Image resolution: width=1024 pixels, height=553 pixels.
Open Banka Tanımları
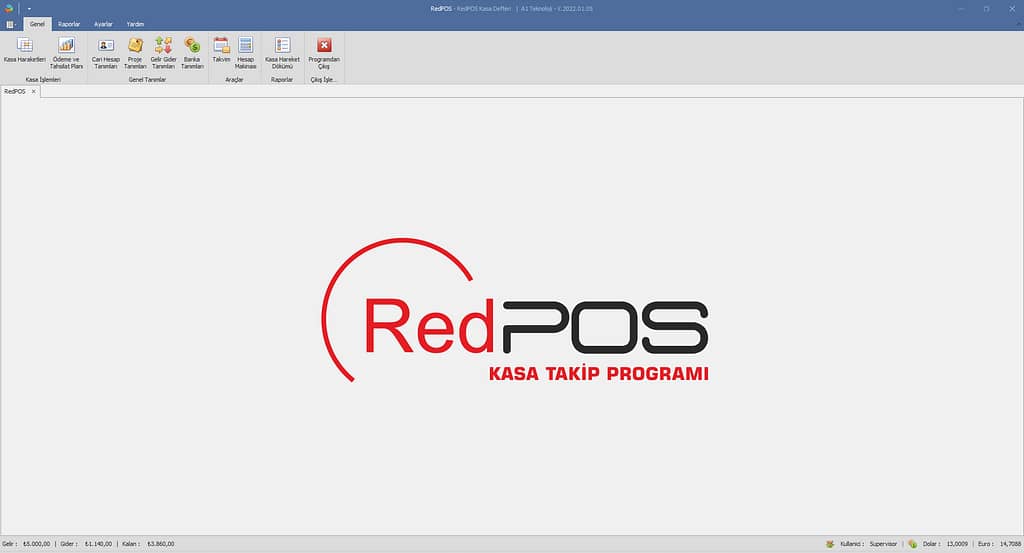pos(192,53)
